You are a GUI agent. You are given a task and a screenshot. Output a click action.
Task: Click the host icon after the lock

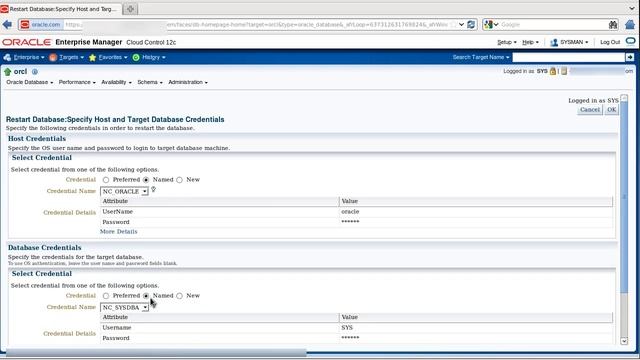pos(564,71)
